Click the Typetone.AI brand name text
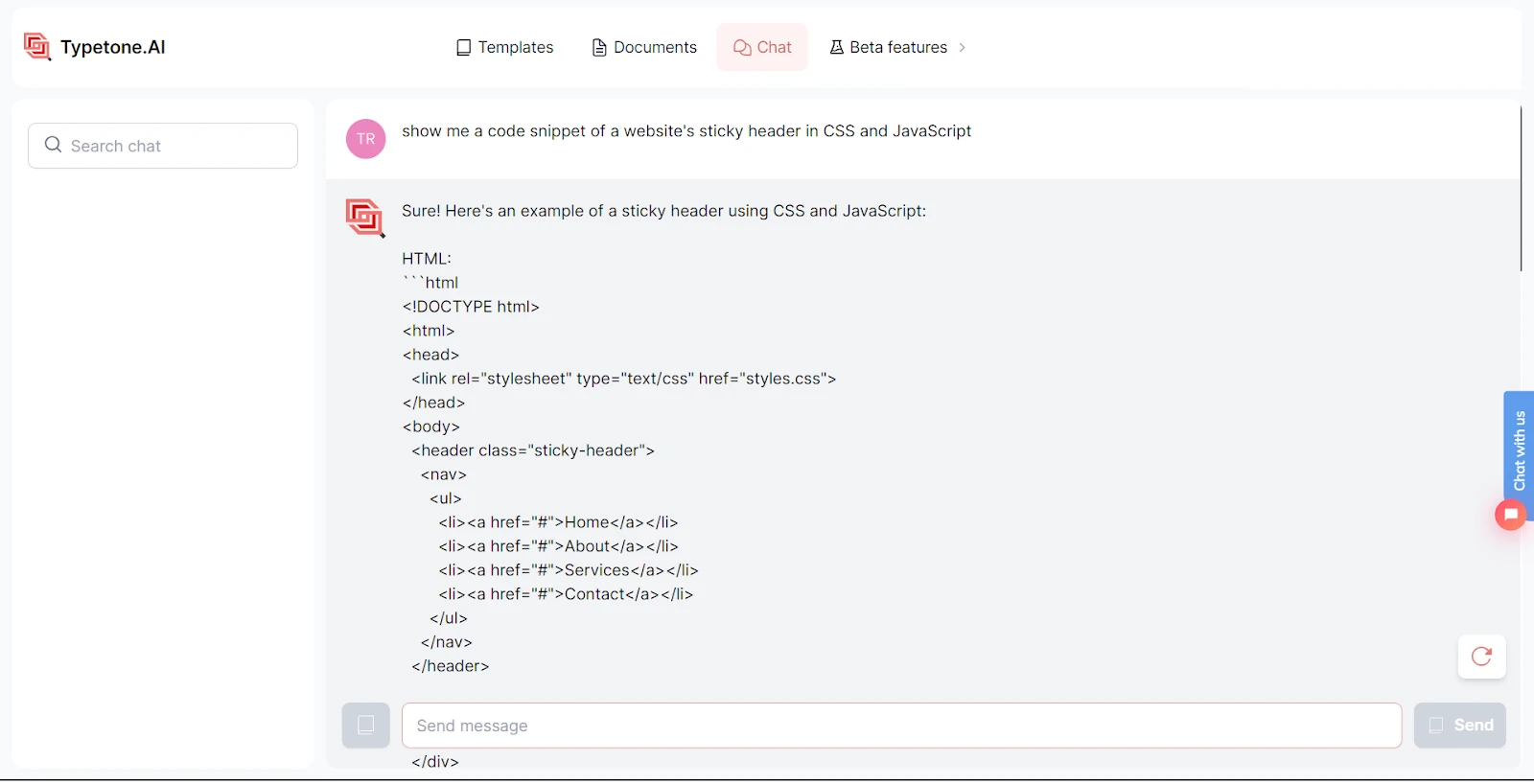 pos(113,47)
